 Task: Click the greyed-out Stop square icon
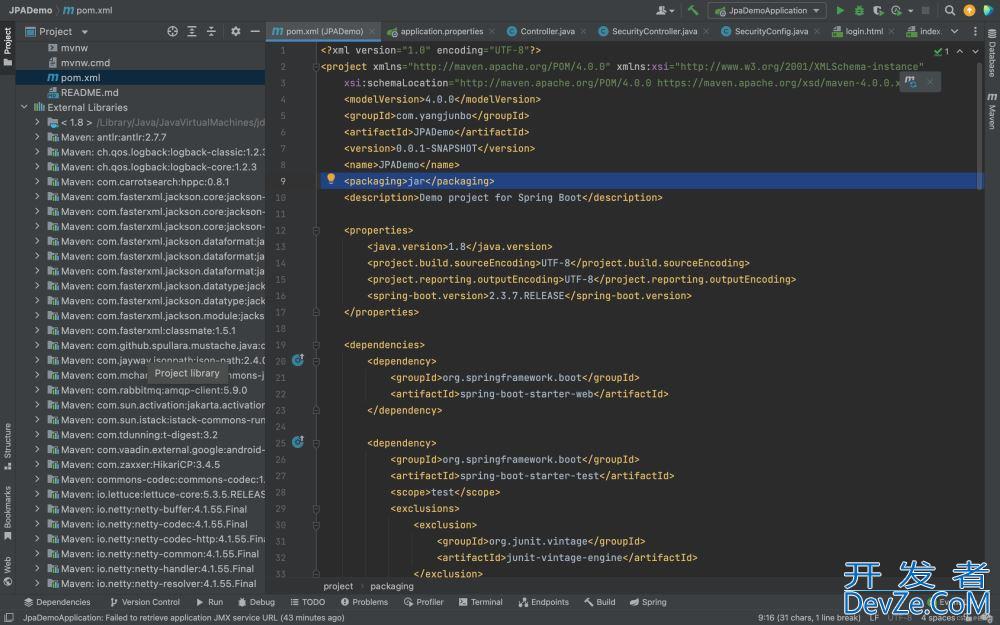point(925,10)
